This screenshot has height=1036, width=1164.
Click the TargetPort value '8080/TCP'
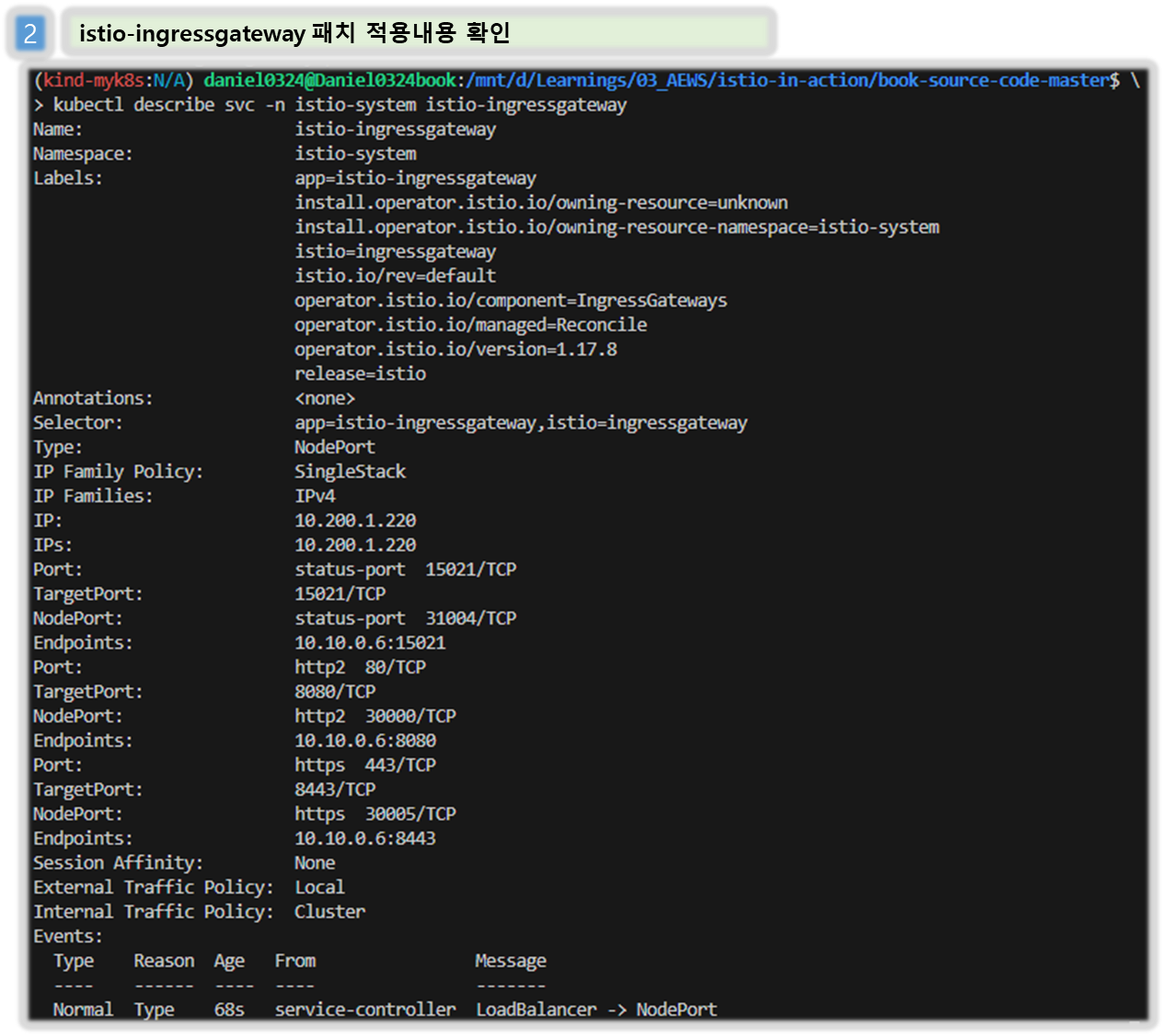tap(335, 691)
